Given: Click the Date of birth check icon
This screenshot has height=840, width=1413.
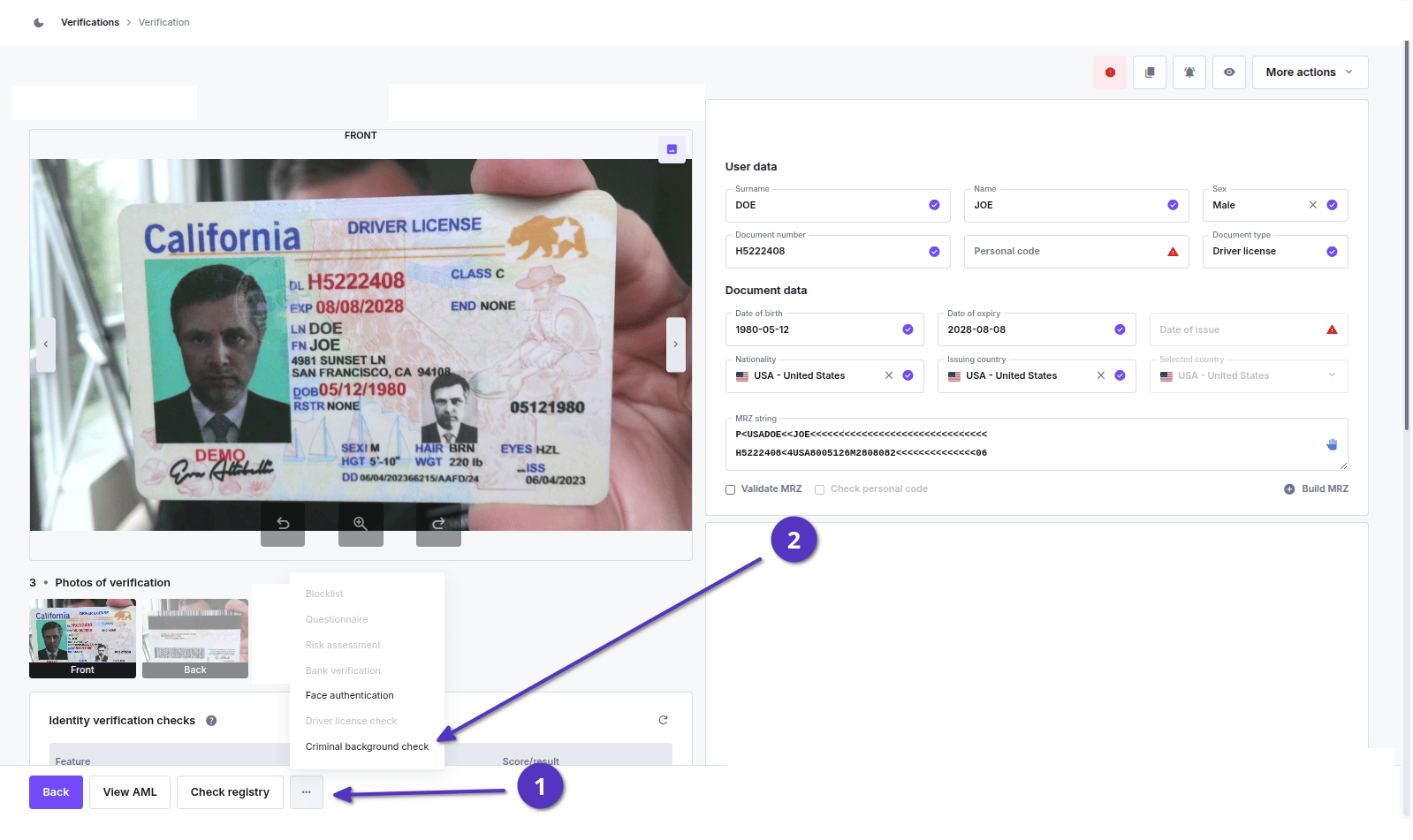Looking at the screenshot, I should pos(908,329).
